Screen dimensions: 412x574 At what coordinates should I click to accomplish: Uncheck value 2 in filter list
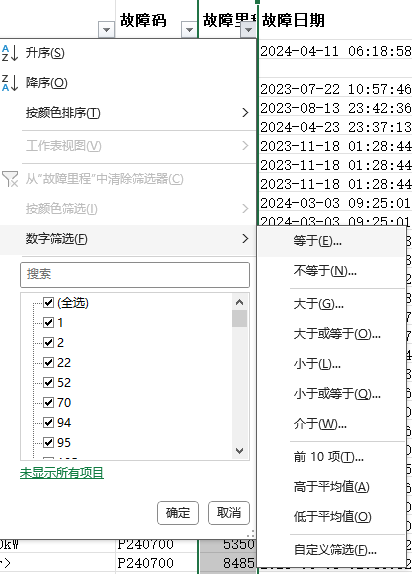click(49, 342)
